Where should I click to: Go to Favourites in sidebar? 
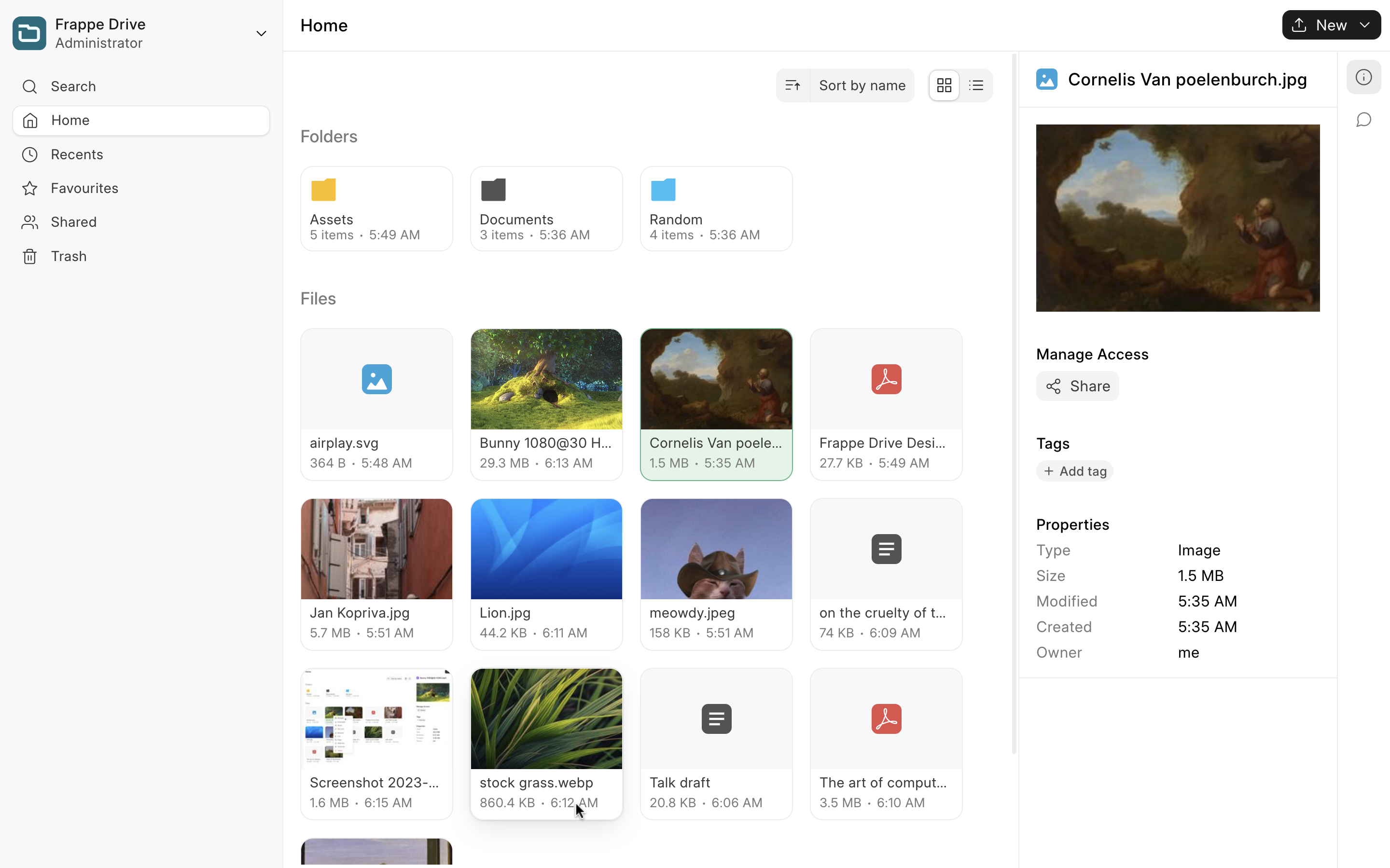point(84,188)
